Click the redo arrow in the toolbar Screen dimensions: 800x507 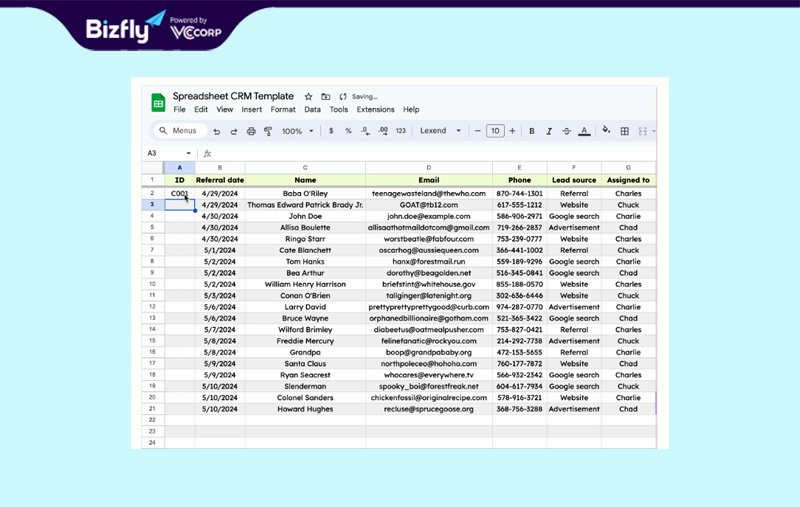[x=234, y=131]
